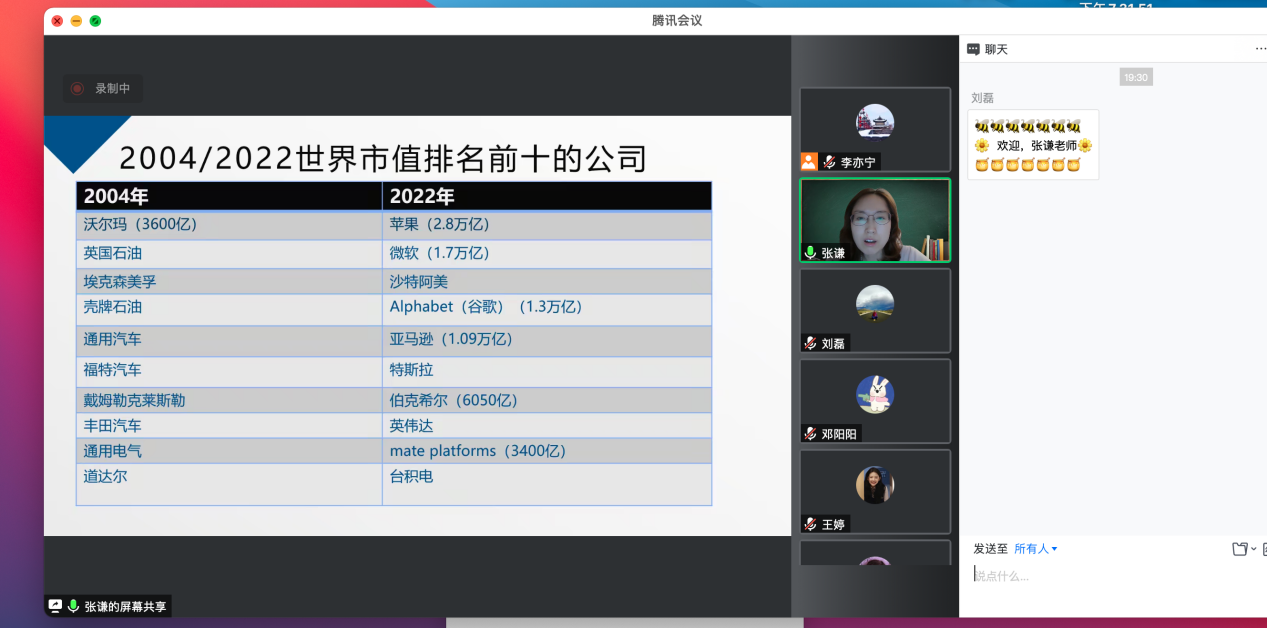Click the welcome message bubble from 刘磊
Screen dimensions: 1267x628
[1033, 145]
